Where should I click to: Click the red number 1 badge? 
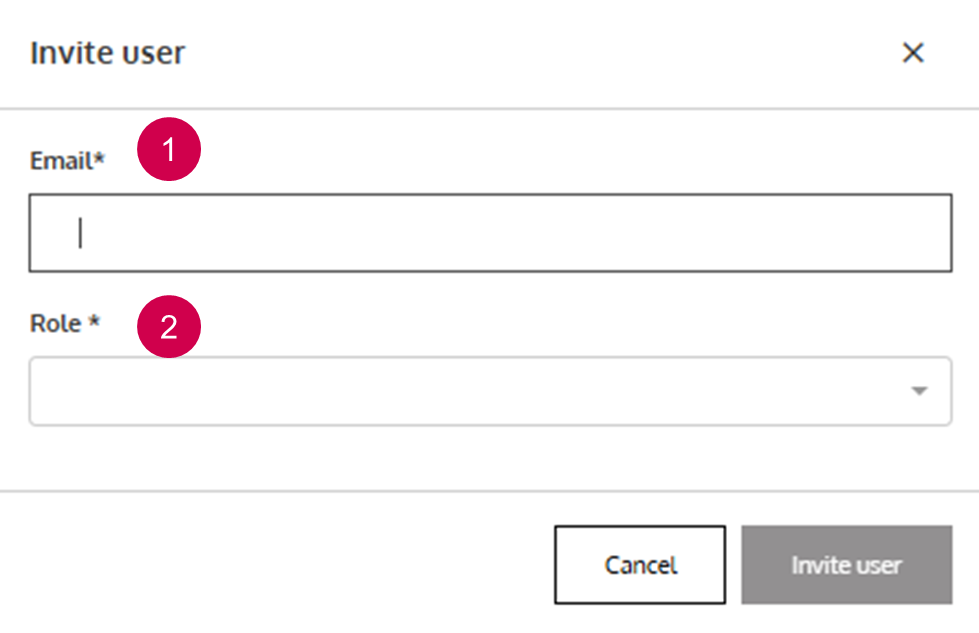coord(169,151)
